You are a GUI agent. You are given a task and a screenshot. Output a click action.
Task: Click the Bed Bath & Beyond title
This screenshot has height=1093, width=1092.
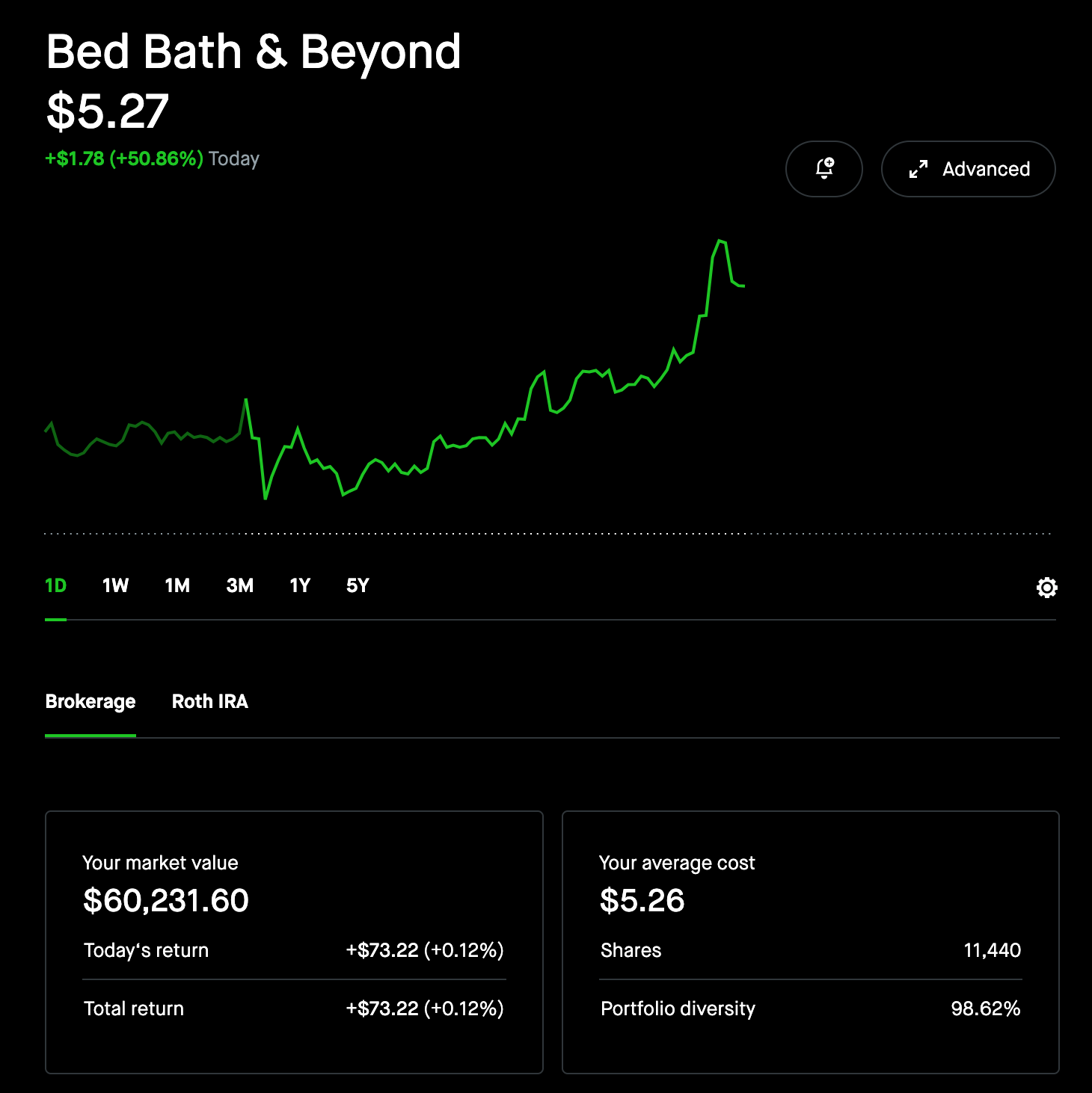tap(253, 52)
